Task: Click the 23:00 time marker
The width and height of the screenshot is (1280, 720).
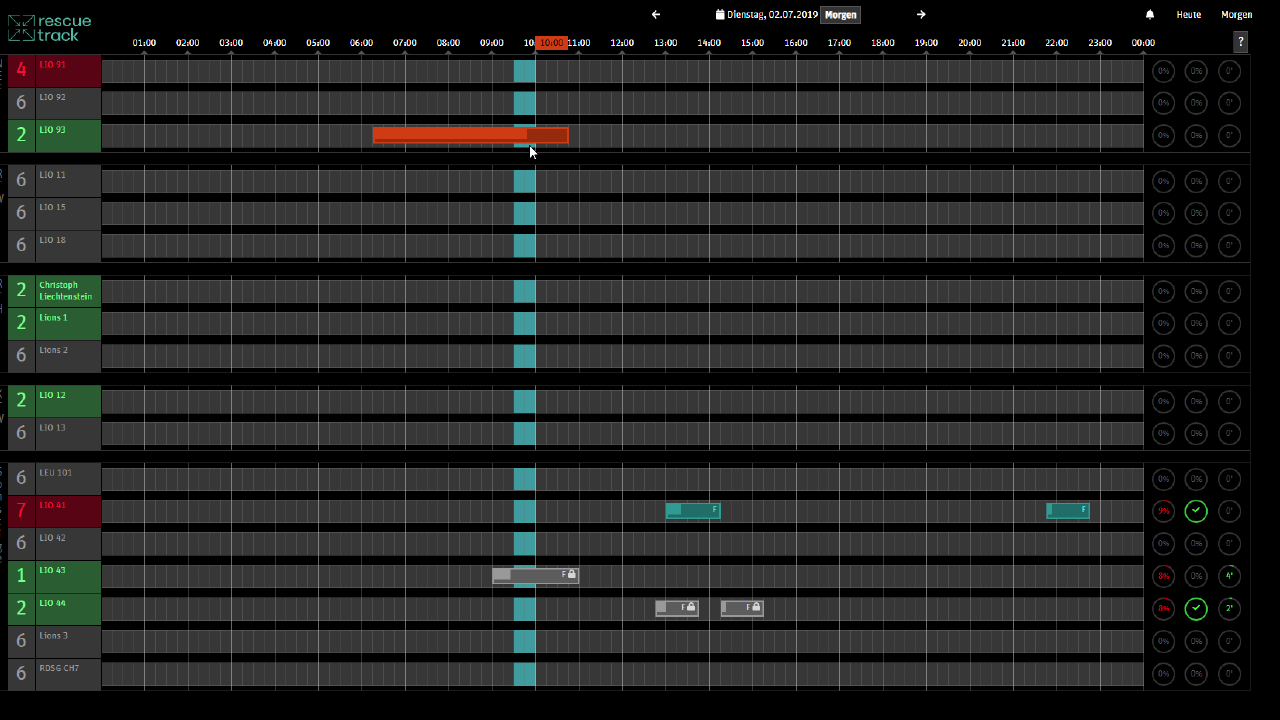Action: click(1100, 43)
